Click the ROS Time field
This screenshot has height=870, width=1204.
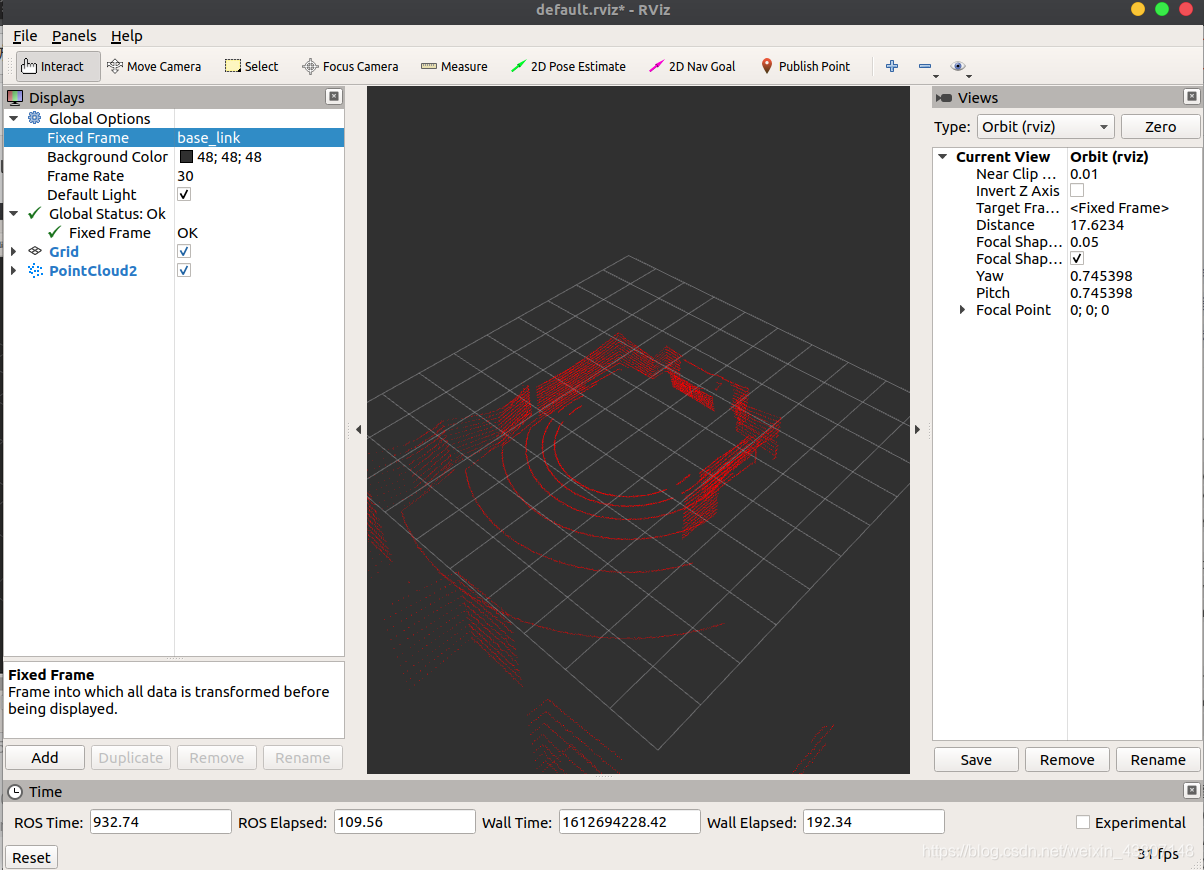point(160,822)
